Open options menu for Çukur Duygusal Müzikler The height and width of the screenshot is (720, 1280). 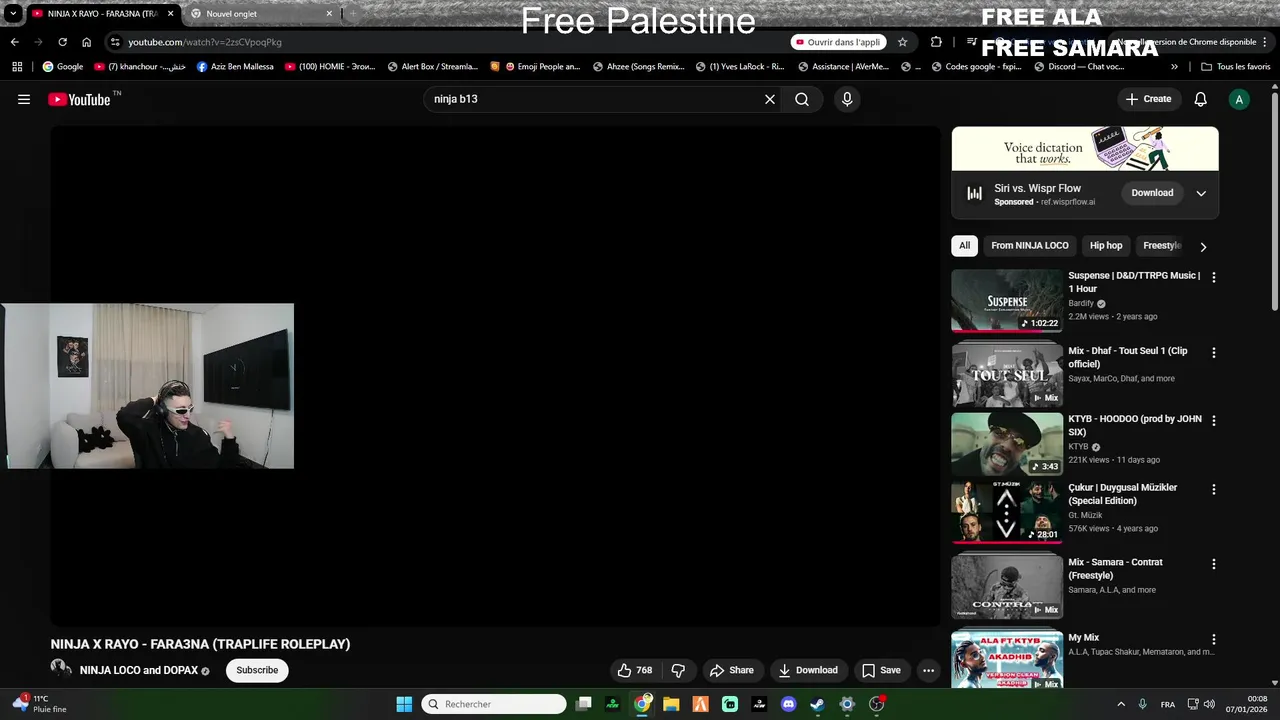click(1214, 489)
